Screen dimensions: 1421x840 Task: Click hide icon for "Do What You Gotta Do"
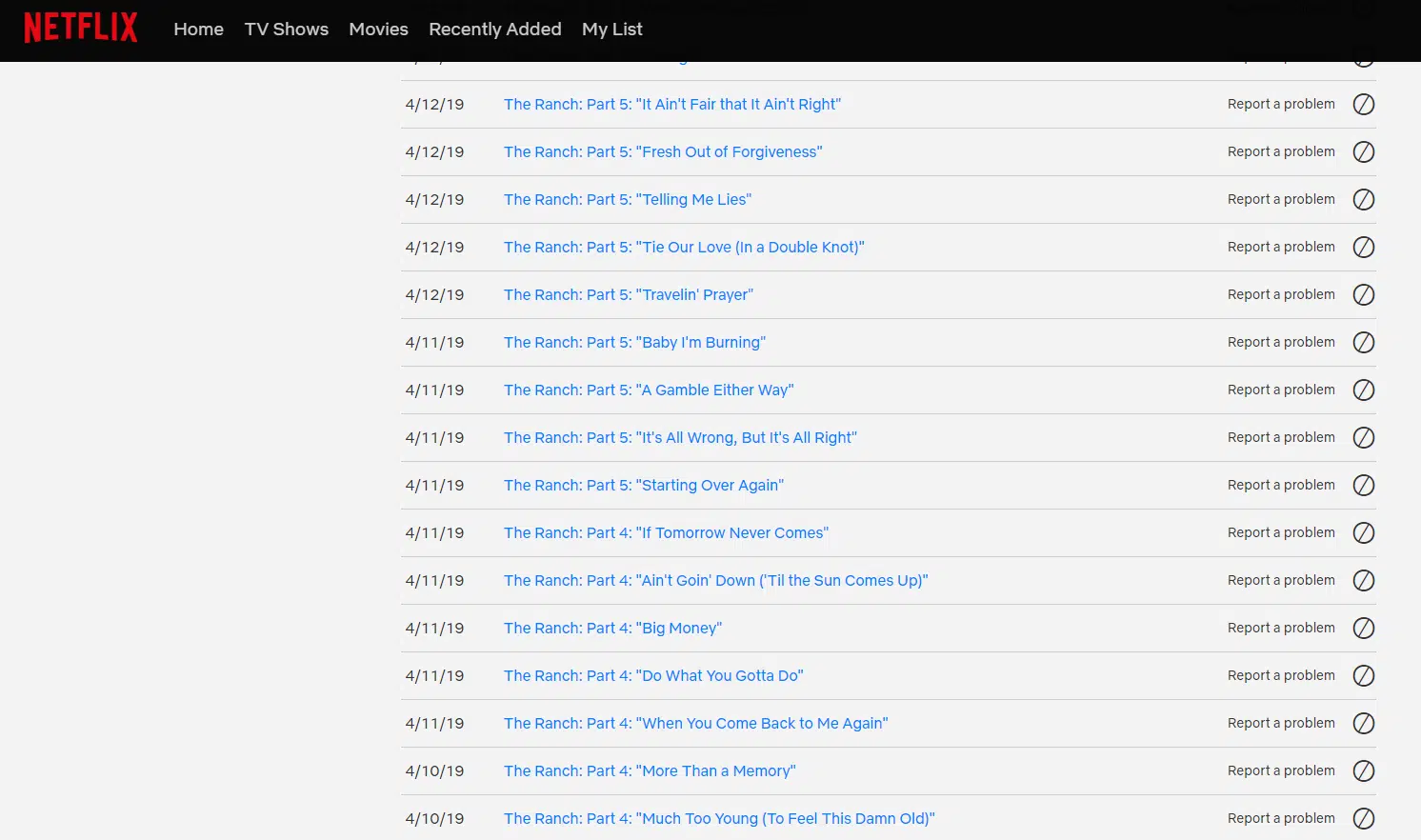(1364, 676)
